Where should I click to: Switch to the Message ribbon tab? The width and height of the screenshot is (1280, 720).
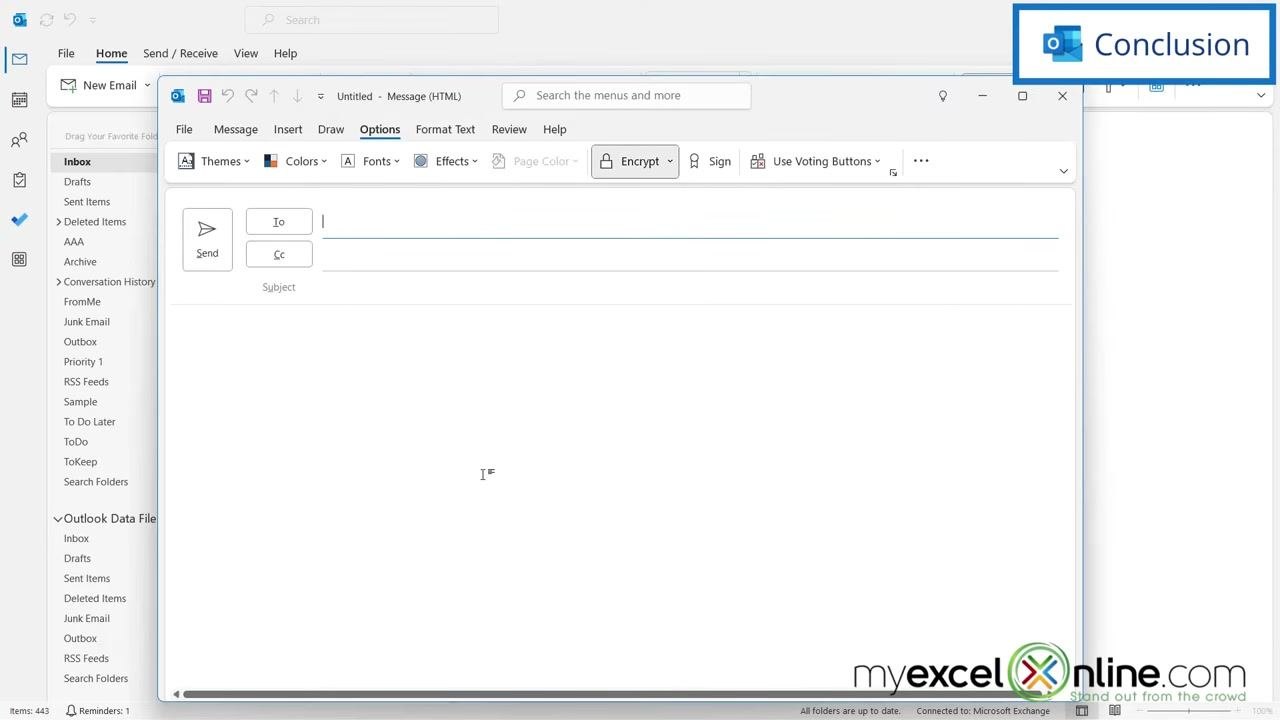[236, 129]
